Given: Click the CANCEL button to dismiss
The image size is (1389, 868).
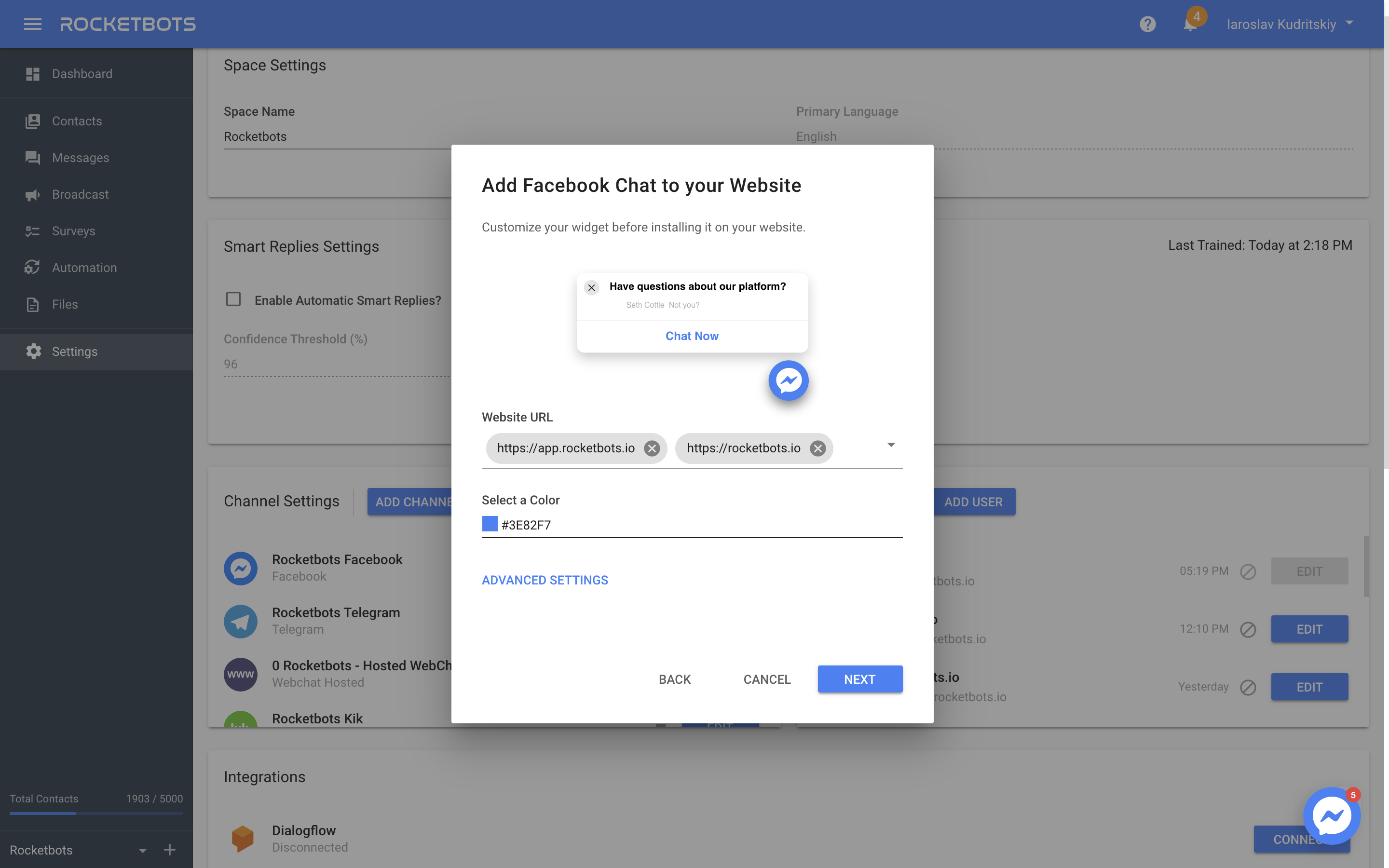Looking at the screenshot, I should coord(767,678).
